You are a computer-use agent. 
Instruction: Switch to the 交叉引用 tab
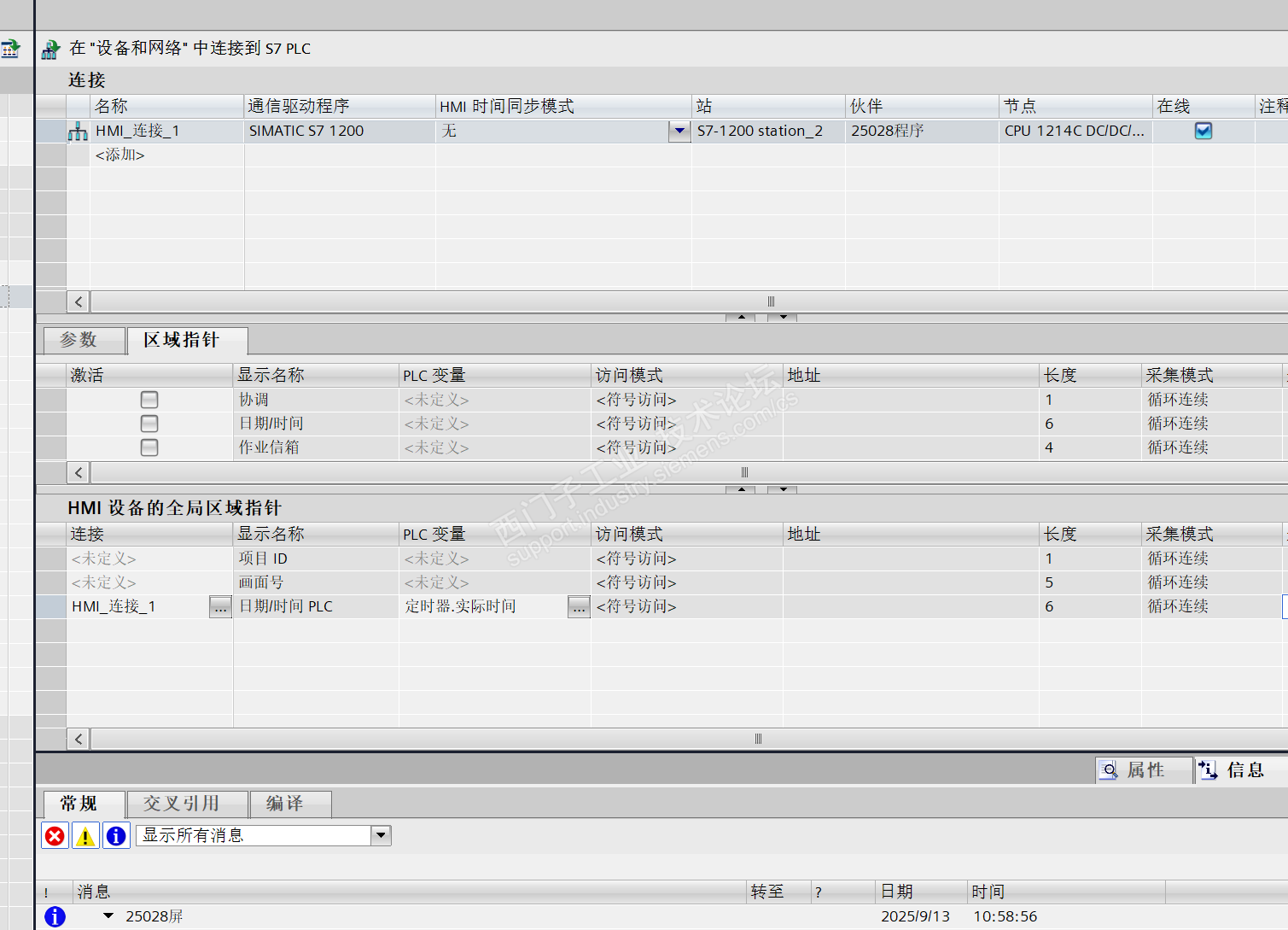[187, 804]
